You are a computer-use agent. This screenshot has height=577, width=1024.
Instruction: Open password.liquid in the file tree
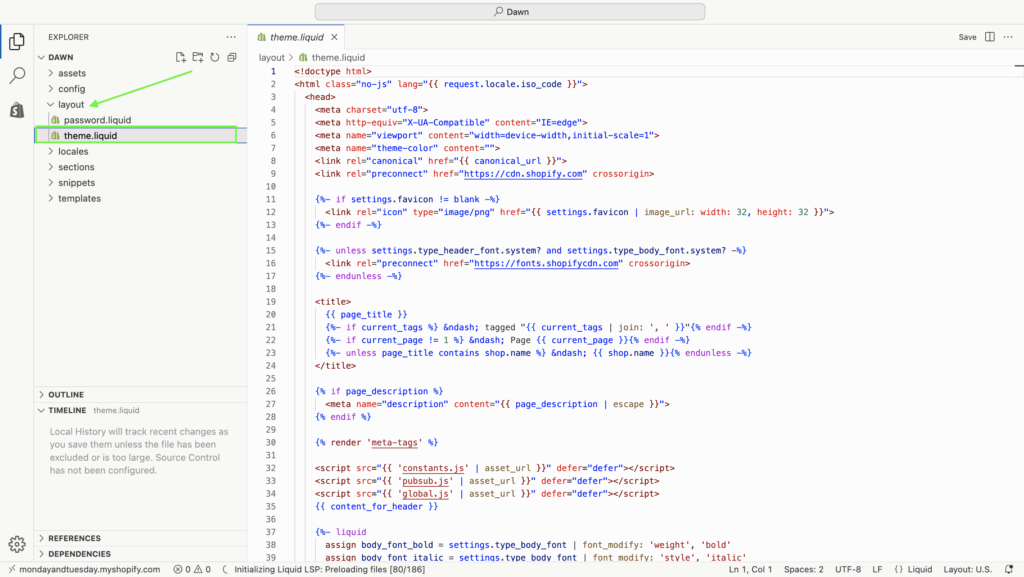pos(97,120)
